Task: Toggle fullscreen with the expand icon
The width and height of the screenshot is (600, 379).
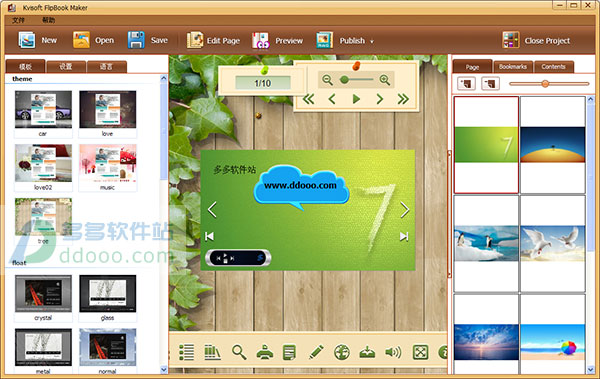Action: (x=420, y=352)
